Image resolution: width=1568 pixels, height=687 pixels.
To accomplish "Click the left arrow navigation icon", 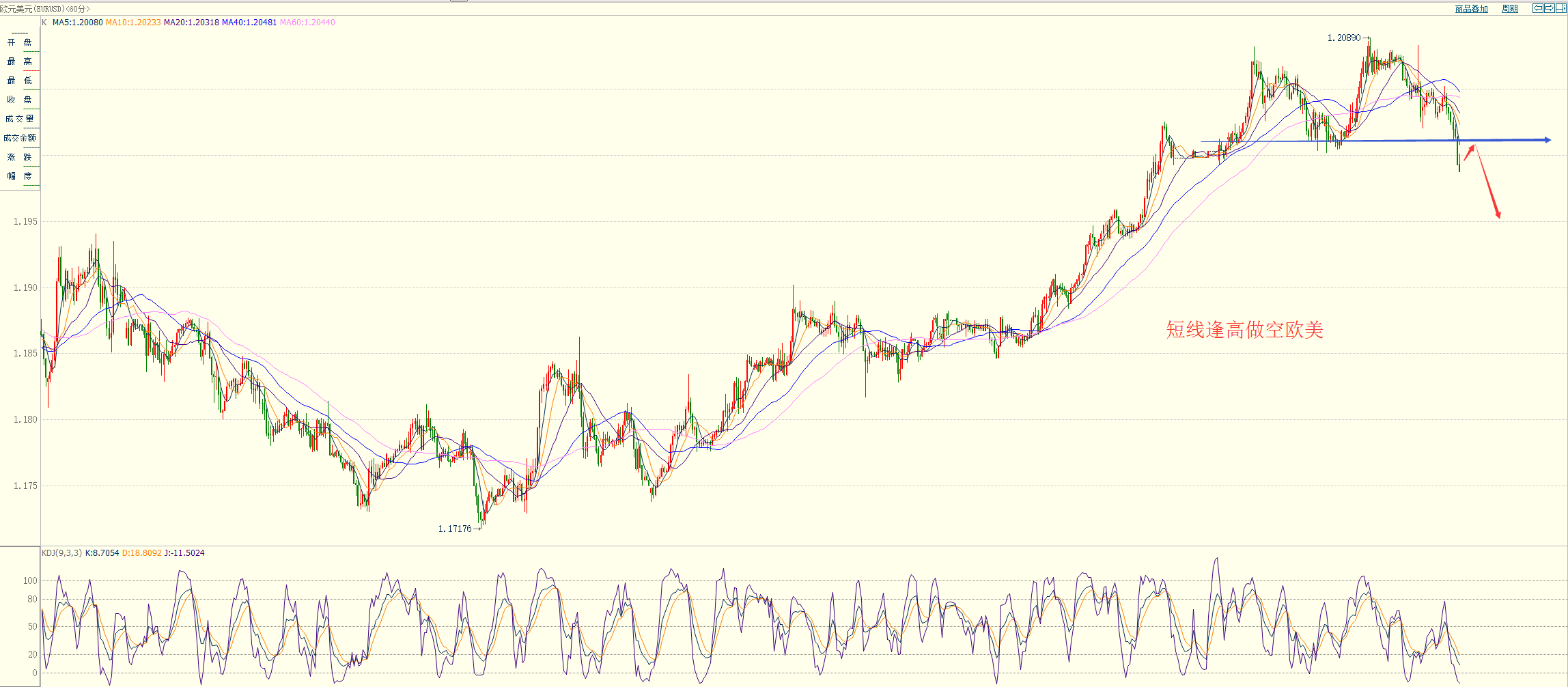I will tap(1538, 8).
